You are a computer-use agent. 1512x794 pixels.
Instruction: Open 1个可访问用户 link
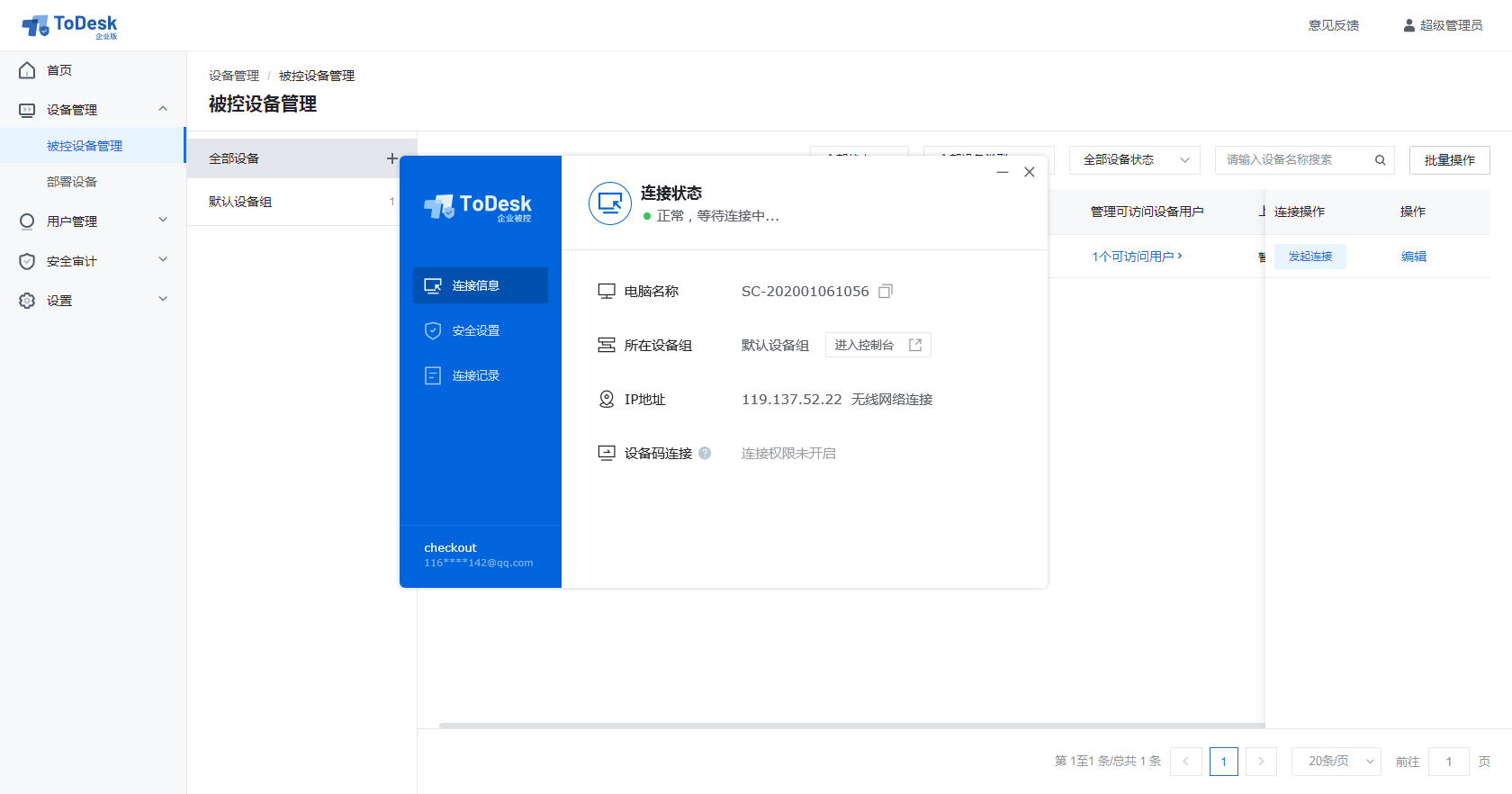[x=1137, y=257]
